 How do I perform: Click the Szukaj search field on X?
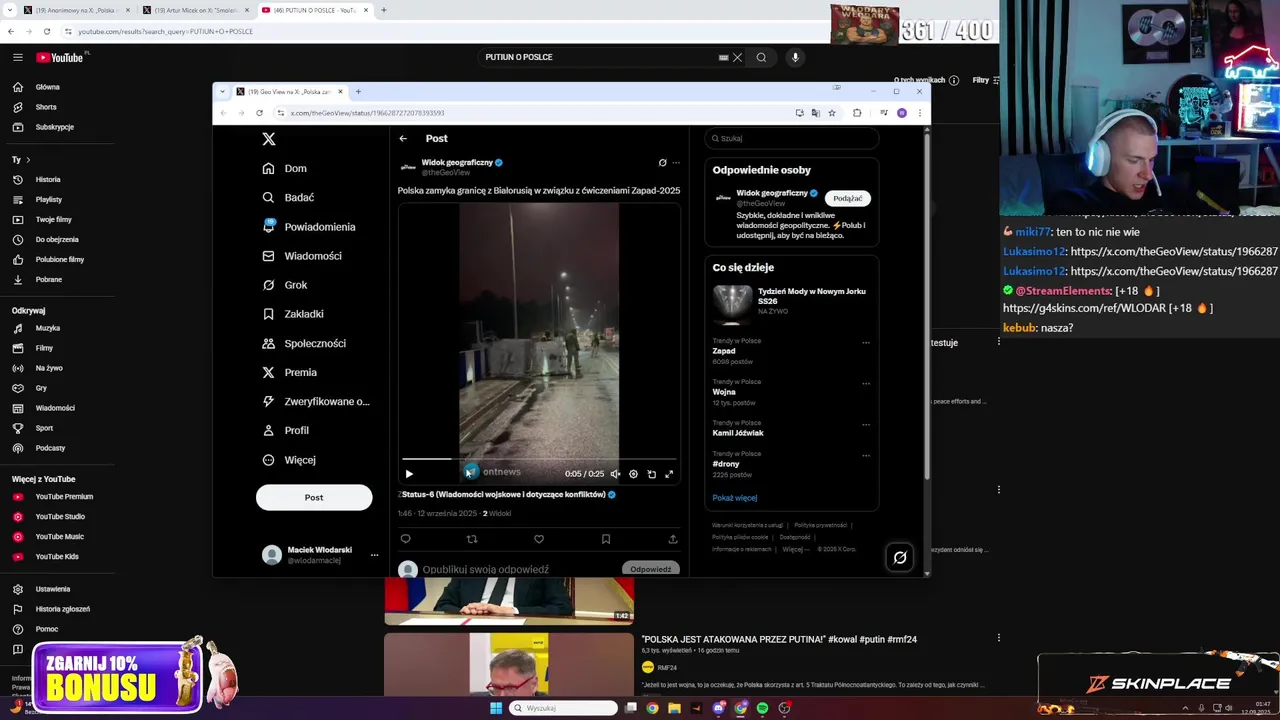pyautogui.click(x=792, y=138)
